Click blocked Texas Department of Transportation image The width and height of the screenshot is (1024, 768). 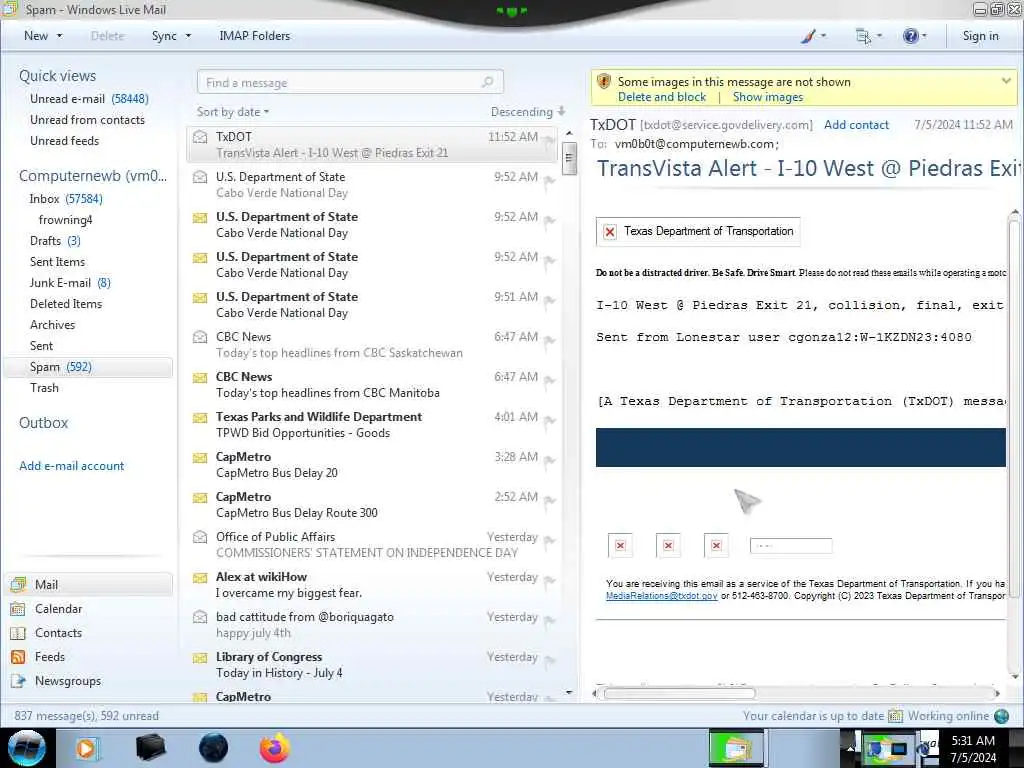click(697, 231)
